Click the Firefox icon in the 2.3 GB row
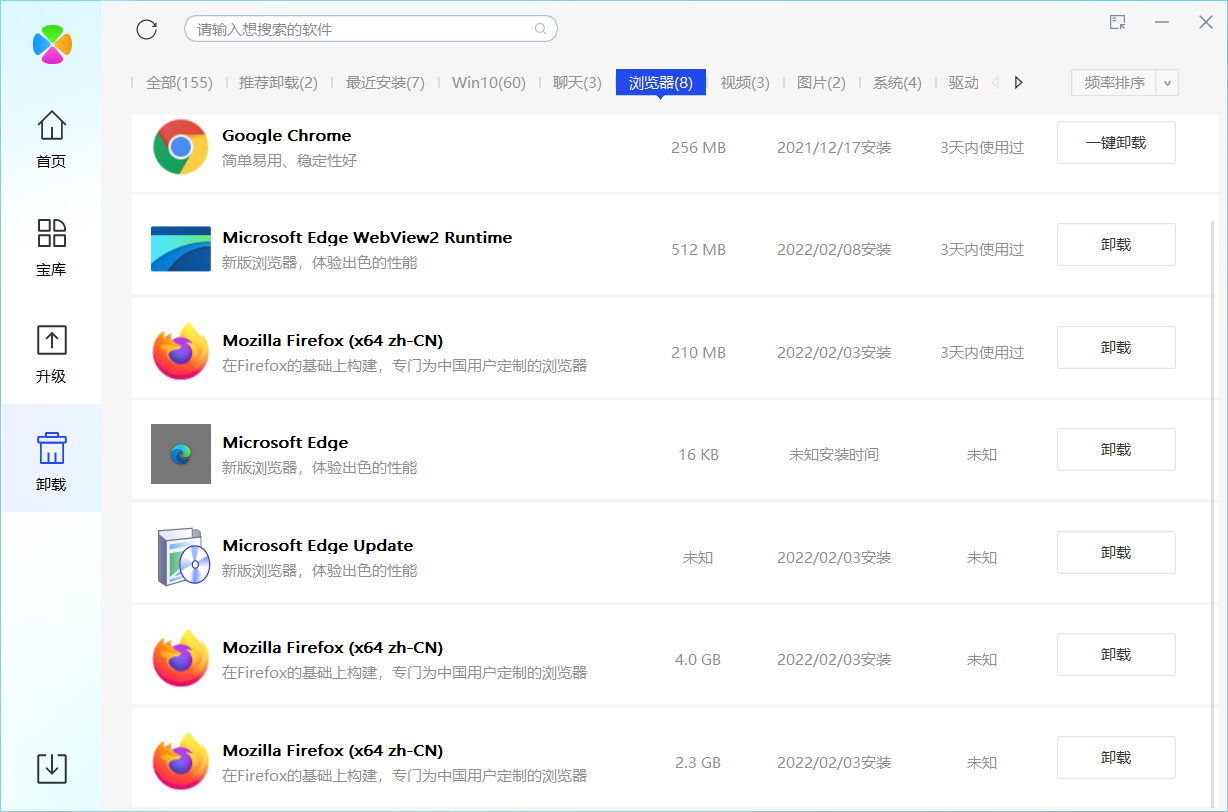The width and height of the screenshot is (1228, 812). tap(181, 762)
